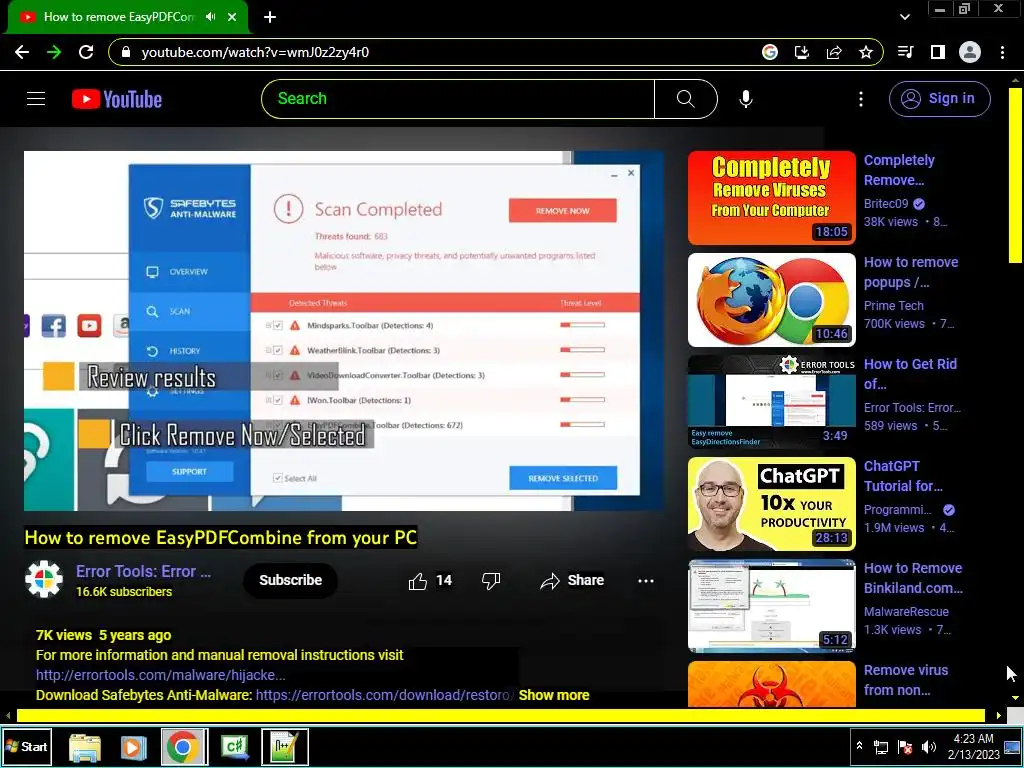Click the page vertical scrollbar thumb

click(1015, 175)
